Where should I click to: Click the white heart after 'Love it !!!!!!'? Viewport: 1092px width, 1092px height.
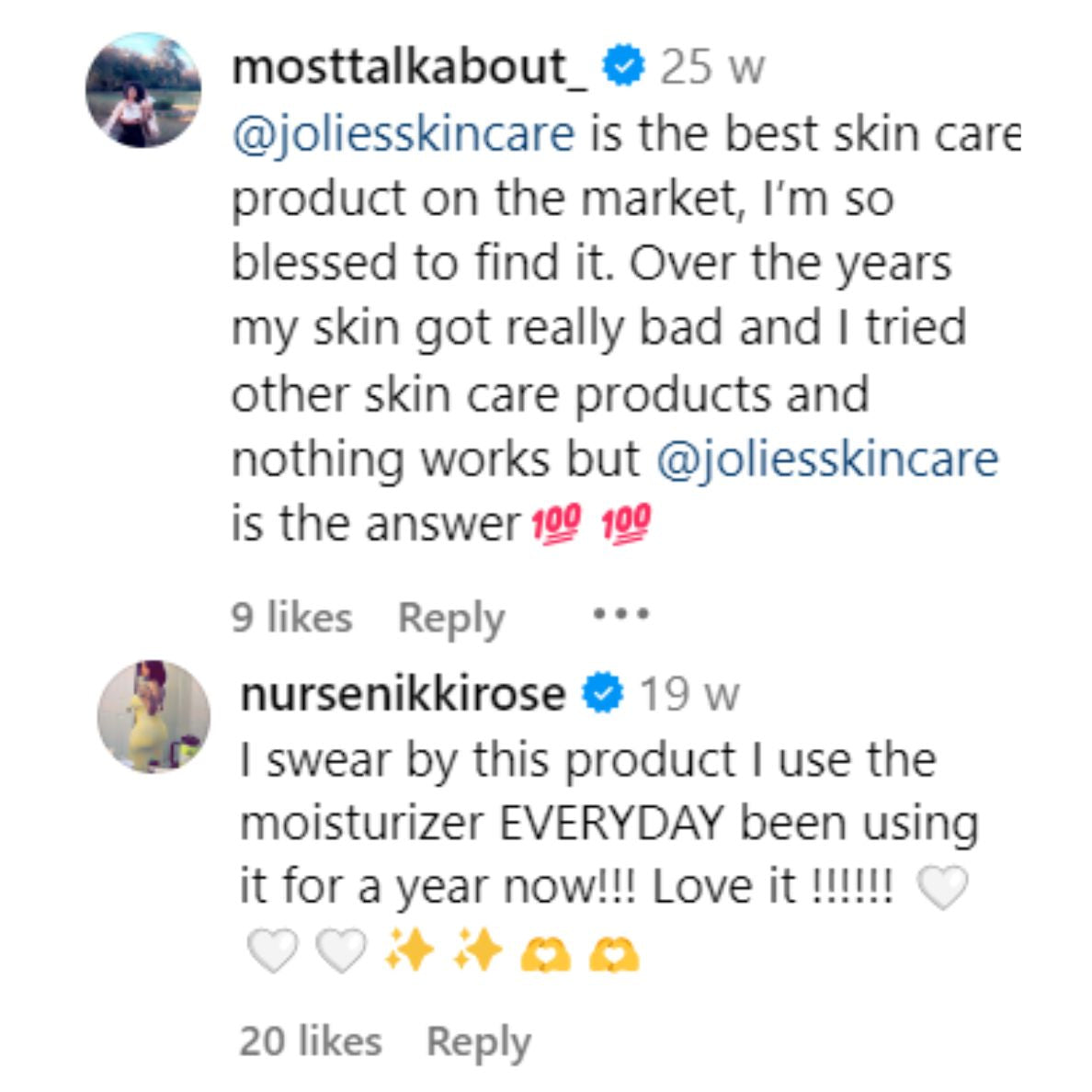[x=942, y=888]
